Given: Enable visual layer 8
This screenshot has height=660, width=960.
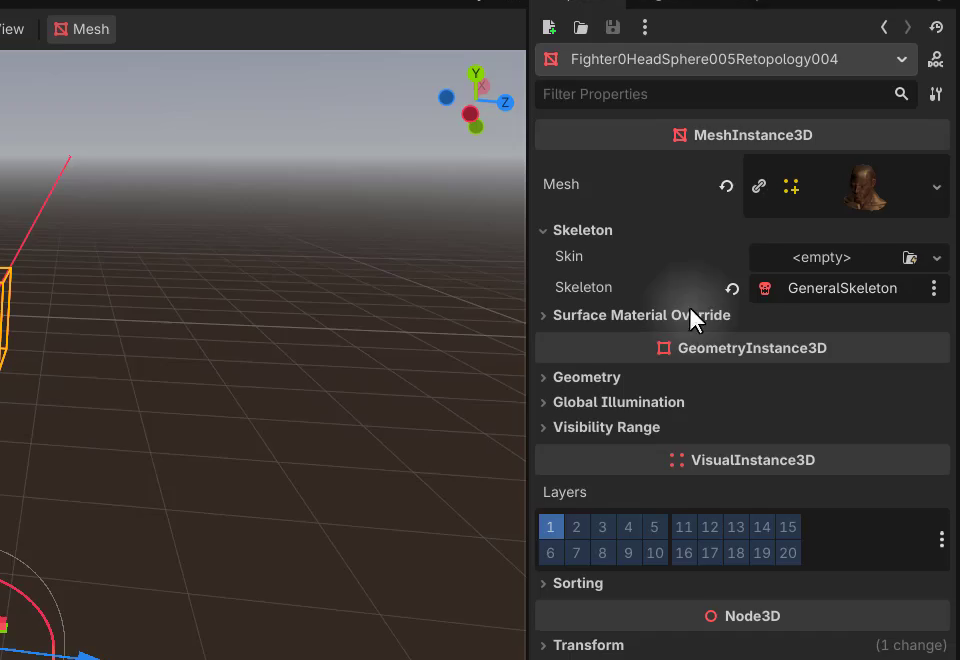Looking at the screenshot, I should [602, 553].
